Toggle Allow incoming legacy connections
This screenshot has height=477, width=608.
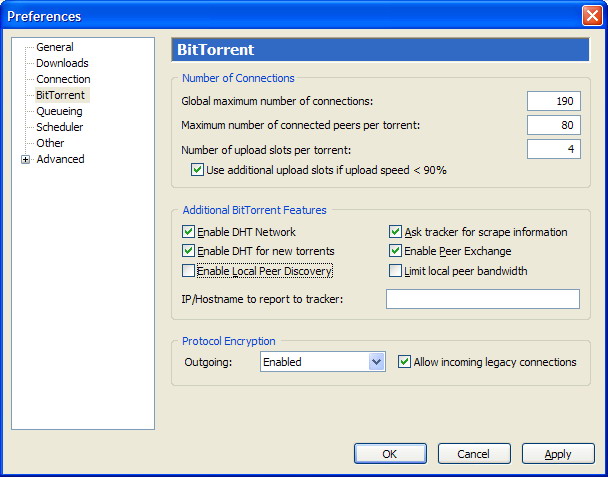click(404, 362)
